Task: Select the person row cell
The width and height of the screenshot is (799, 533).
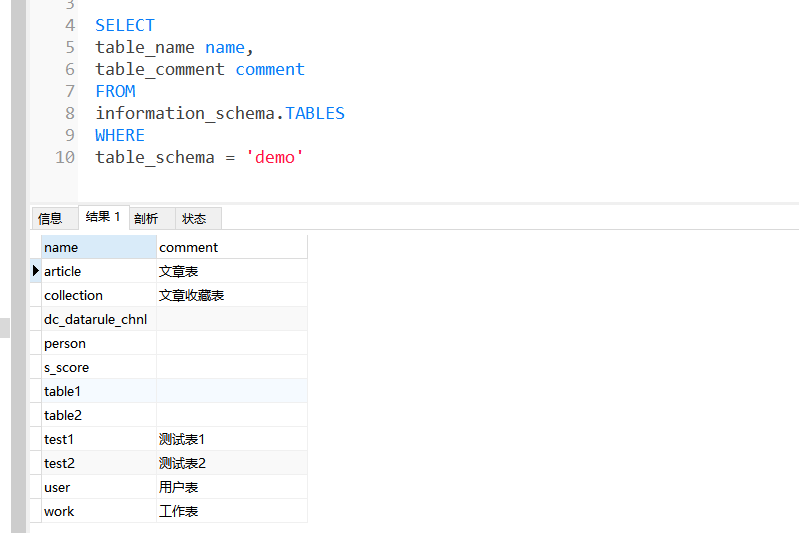Action: [x=99, y=343]
